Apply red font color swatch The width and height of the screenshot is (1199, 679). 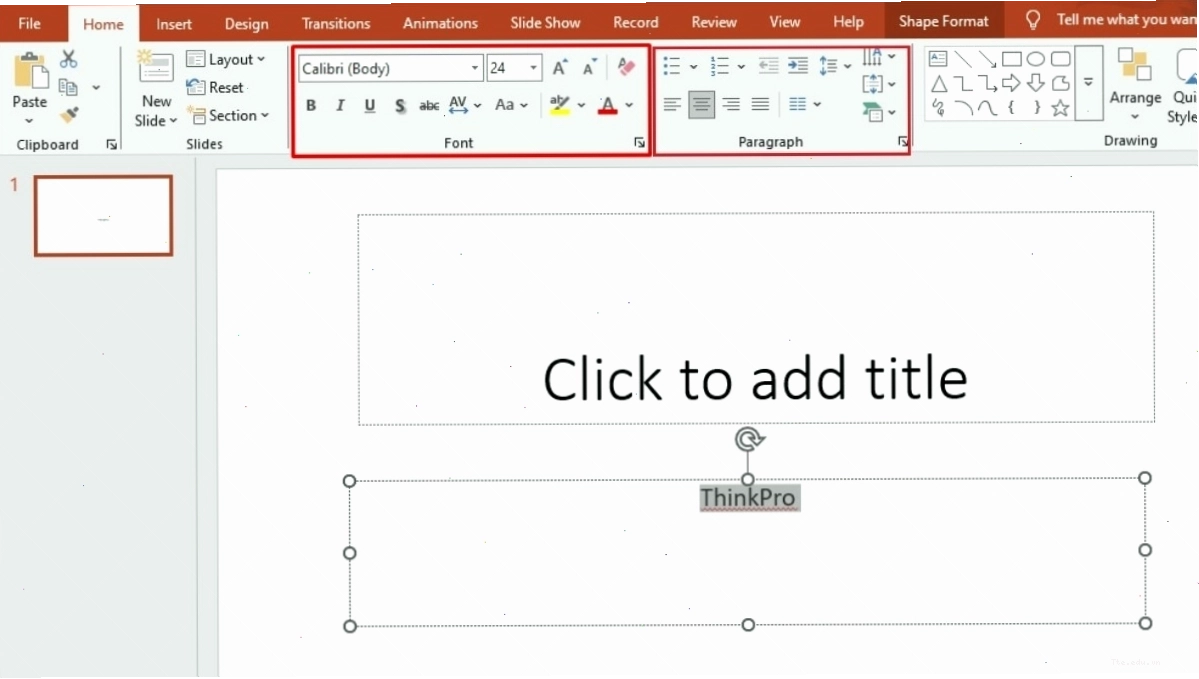click(x=607, y=106)
